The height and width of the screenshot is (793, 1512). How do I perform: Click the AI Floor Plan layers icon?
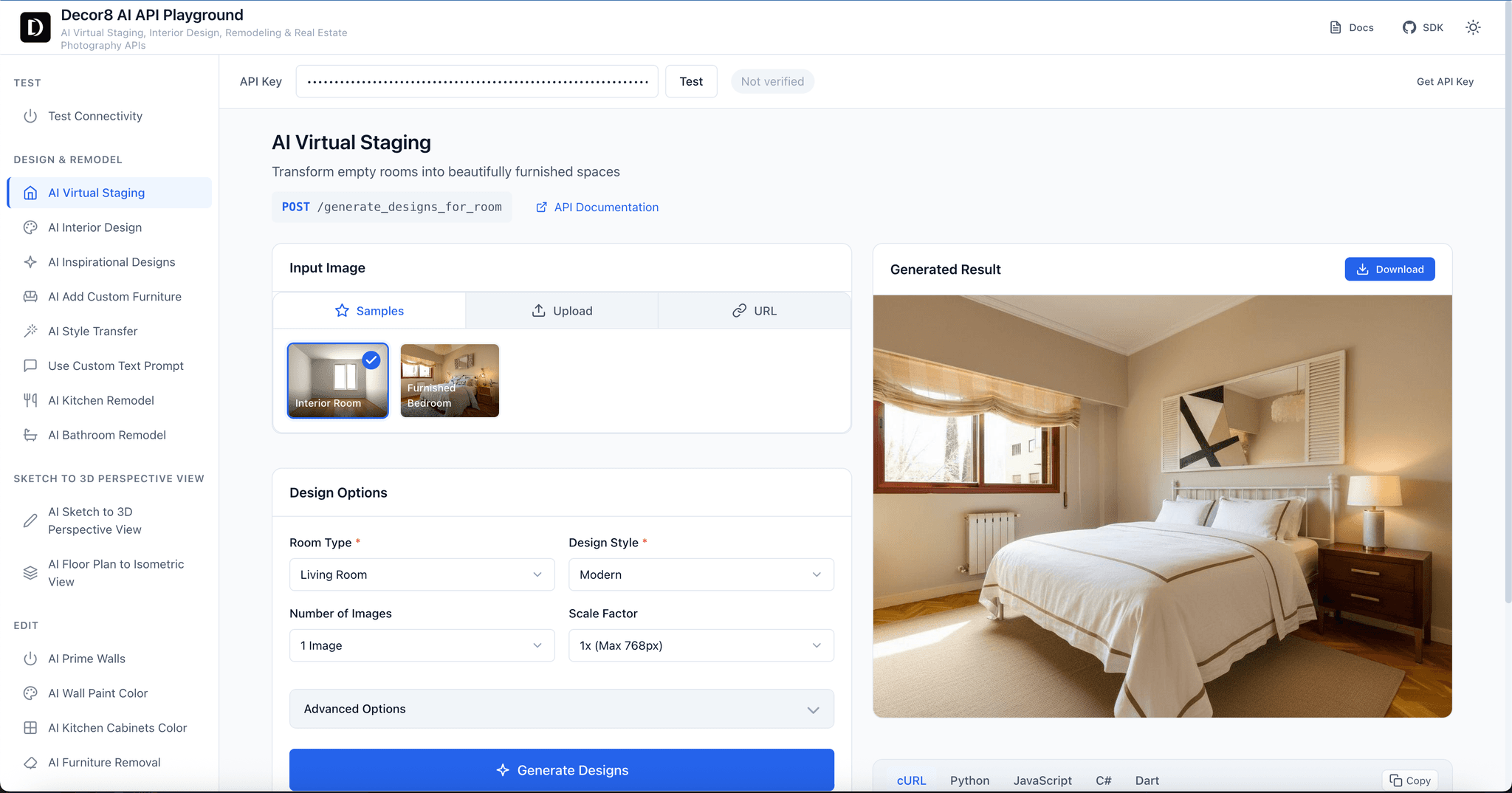(x=30, y=573)
